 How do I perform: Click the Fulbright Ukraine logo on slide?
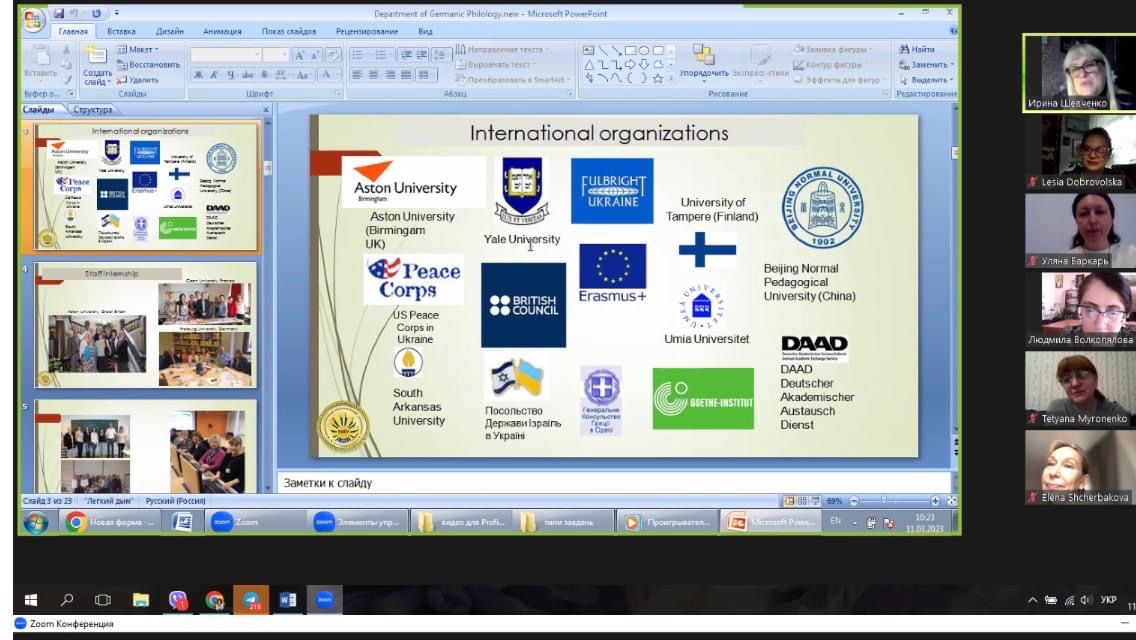tap(612, 191)
